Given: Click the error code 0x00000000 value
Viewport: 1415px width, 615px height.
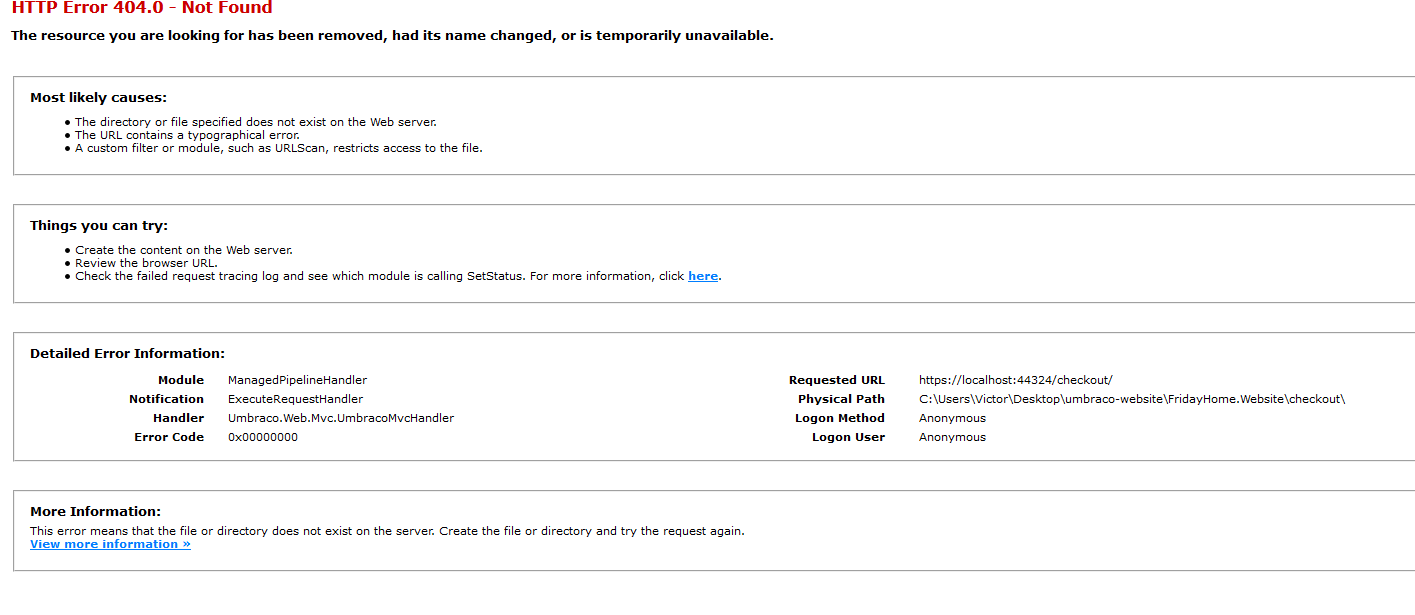Looking at the screenshot, I should [263, 437].
